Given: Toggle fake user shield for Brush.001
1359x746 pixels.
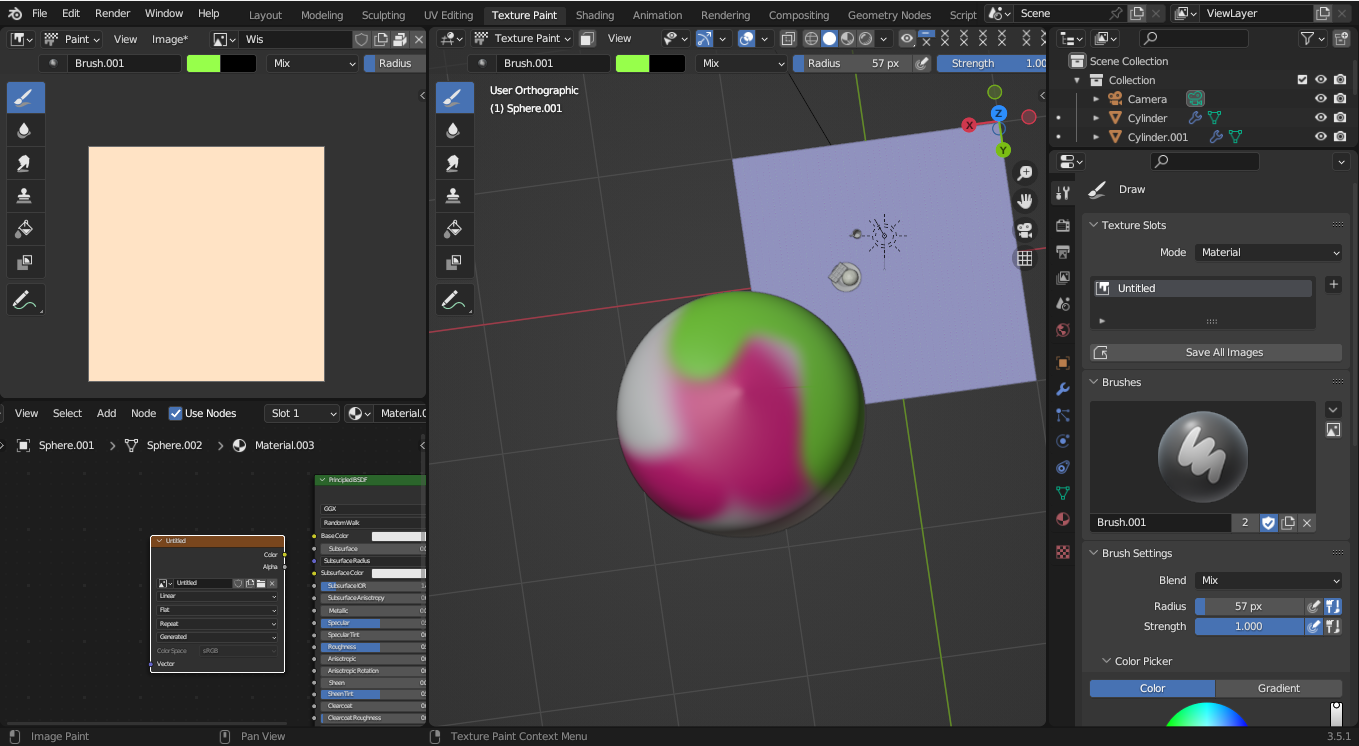Looking at the screenshot, I should point(1269,522).
